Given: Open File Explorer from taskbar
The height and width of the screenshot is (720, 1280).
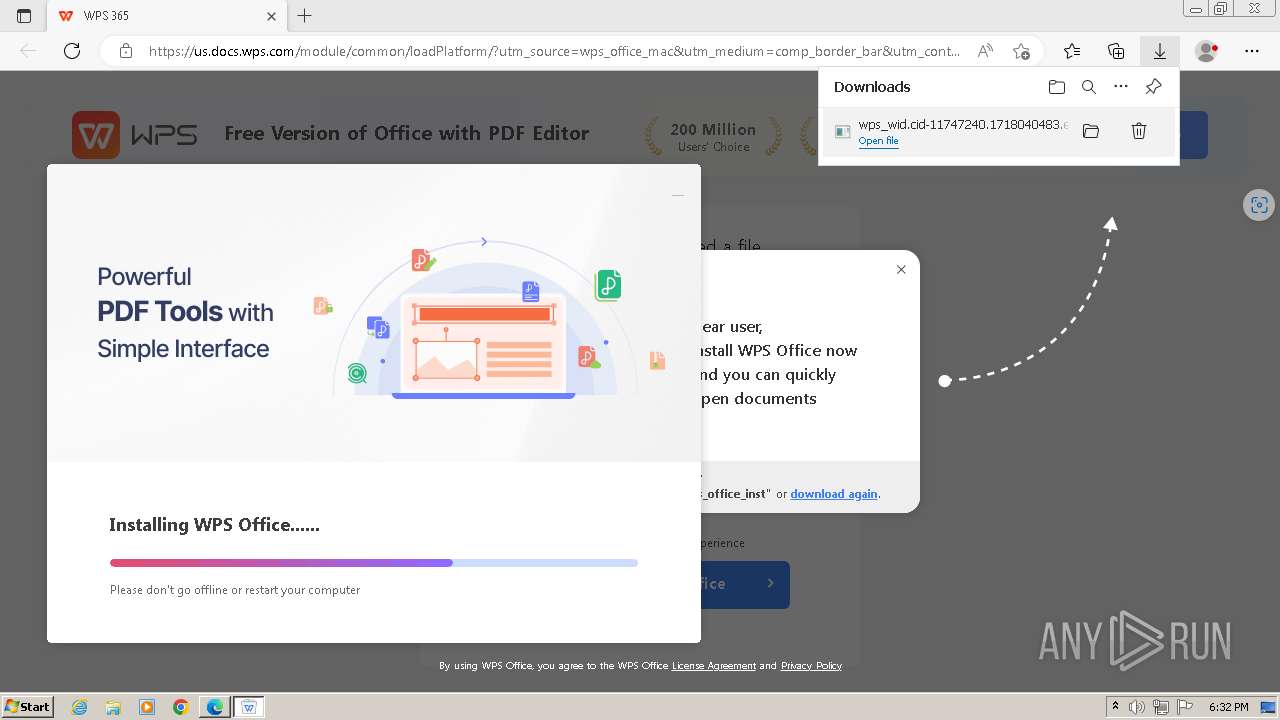Looking at the screenshot, I should (x=113, y=707).
